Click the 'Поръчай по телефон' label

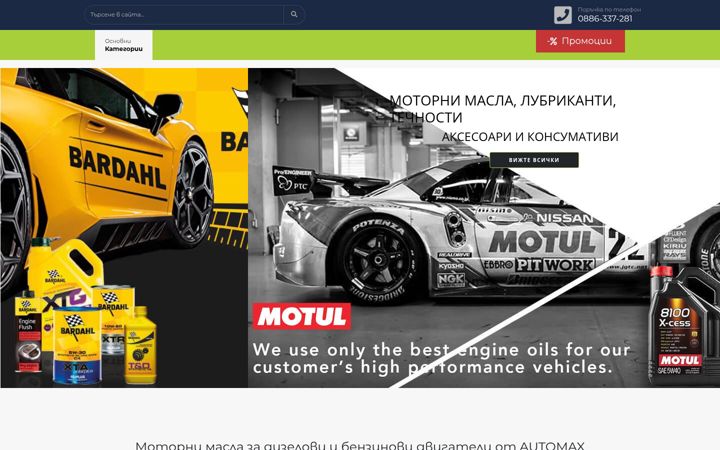(x=609, y=9)
